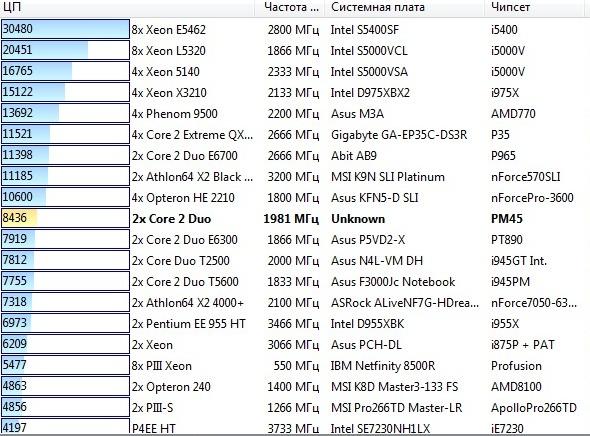
Task: Select the 30480 score bar
Action: click(65, 29)
